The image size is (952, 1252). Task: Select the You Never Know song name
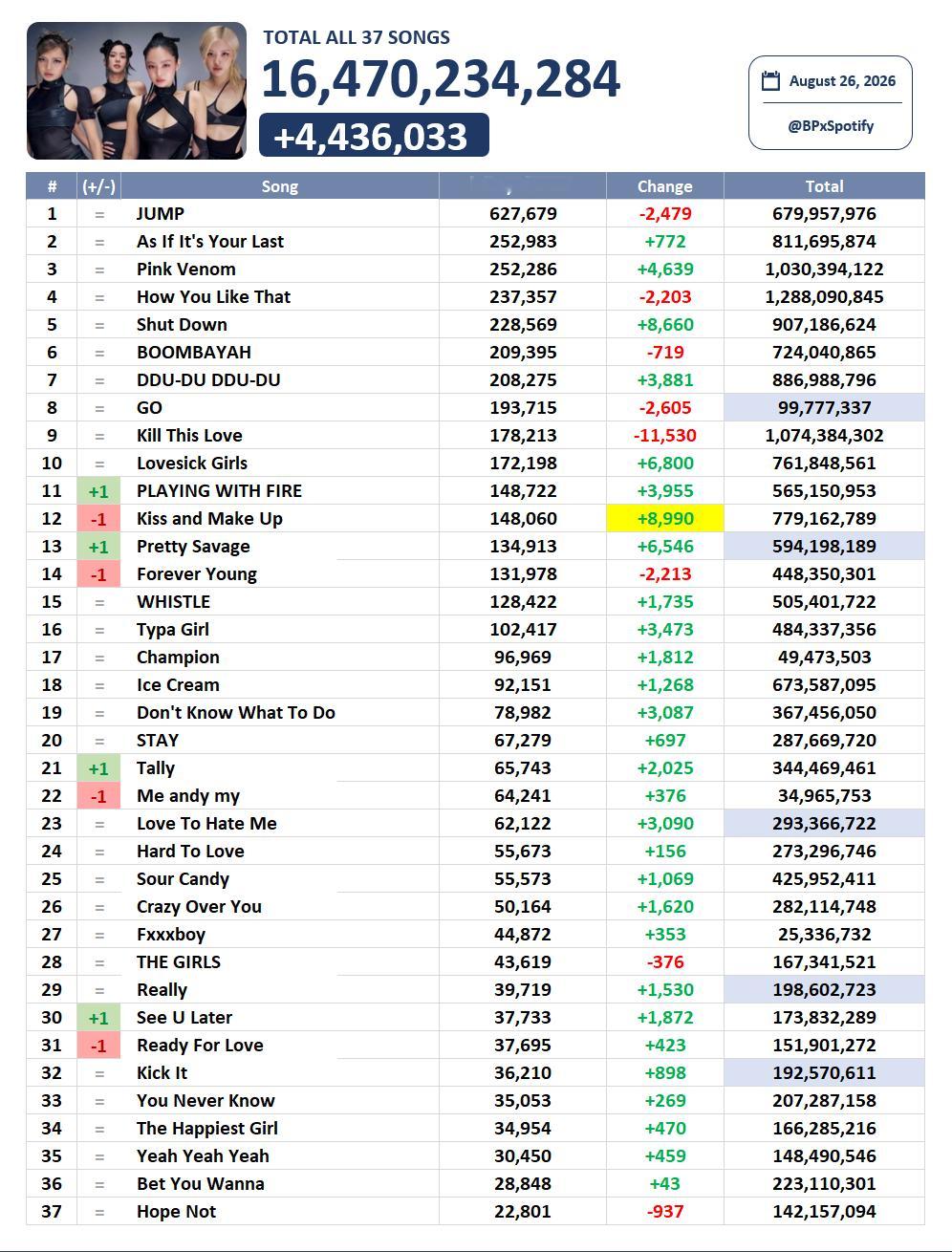(x=206, y=1101)
